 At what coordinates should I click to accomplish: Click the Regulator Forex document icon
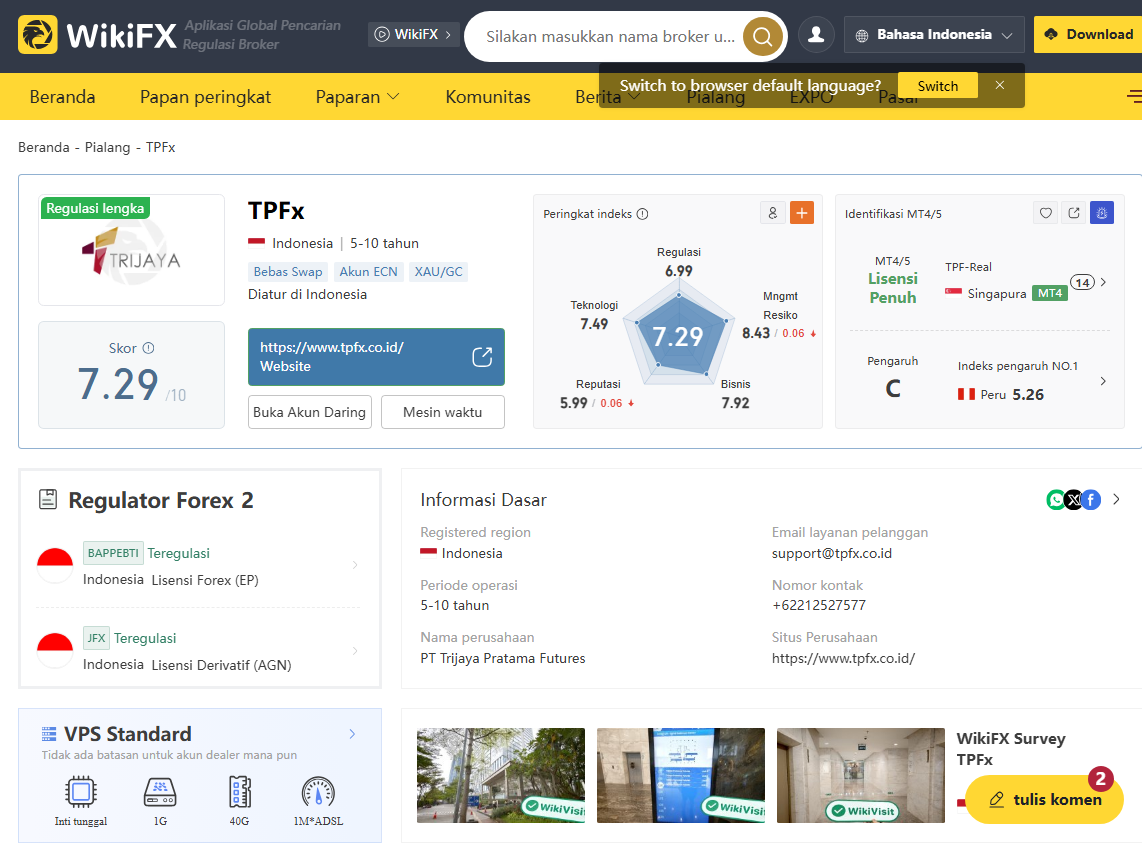48,500
